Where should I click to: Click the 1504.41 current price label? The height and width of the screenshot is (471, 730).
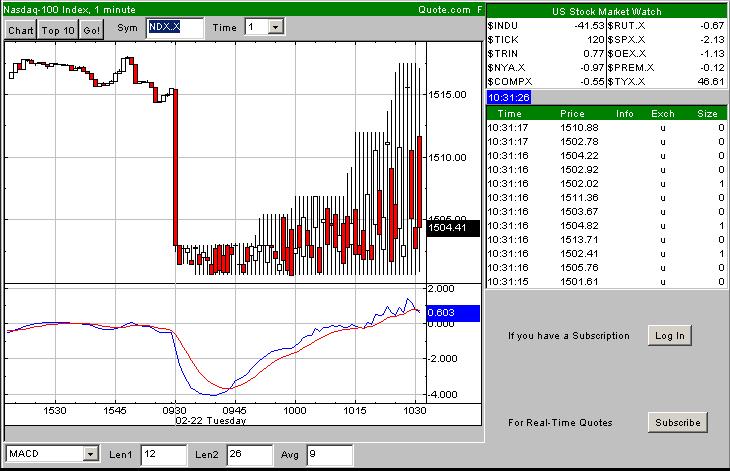(x=453, y=228)
